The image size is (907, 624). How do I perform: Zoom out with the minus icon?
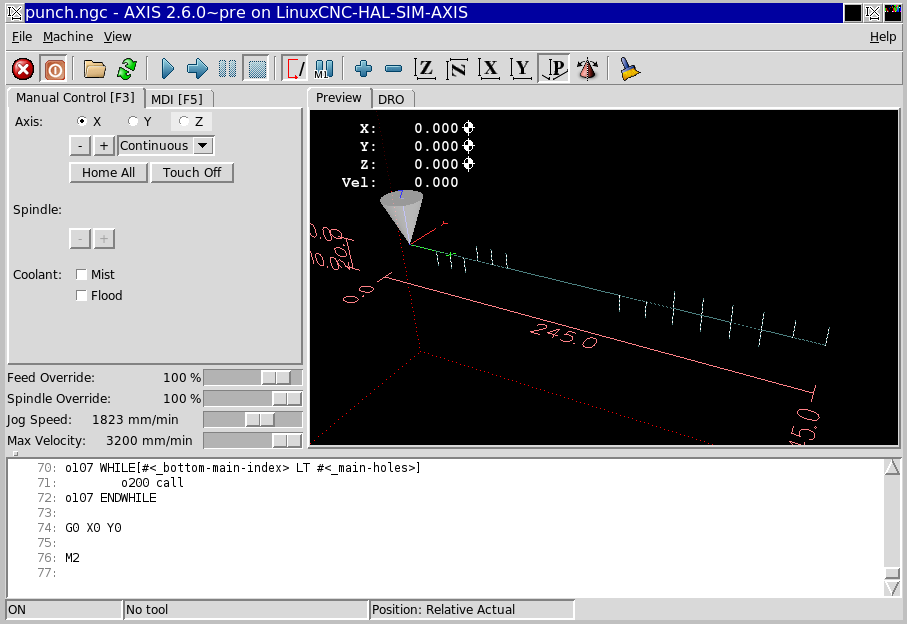pyautogui.click(x=393, y=69)
